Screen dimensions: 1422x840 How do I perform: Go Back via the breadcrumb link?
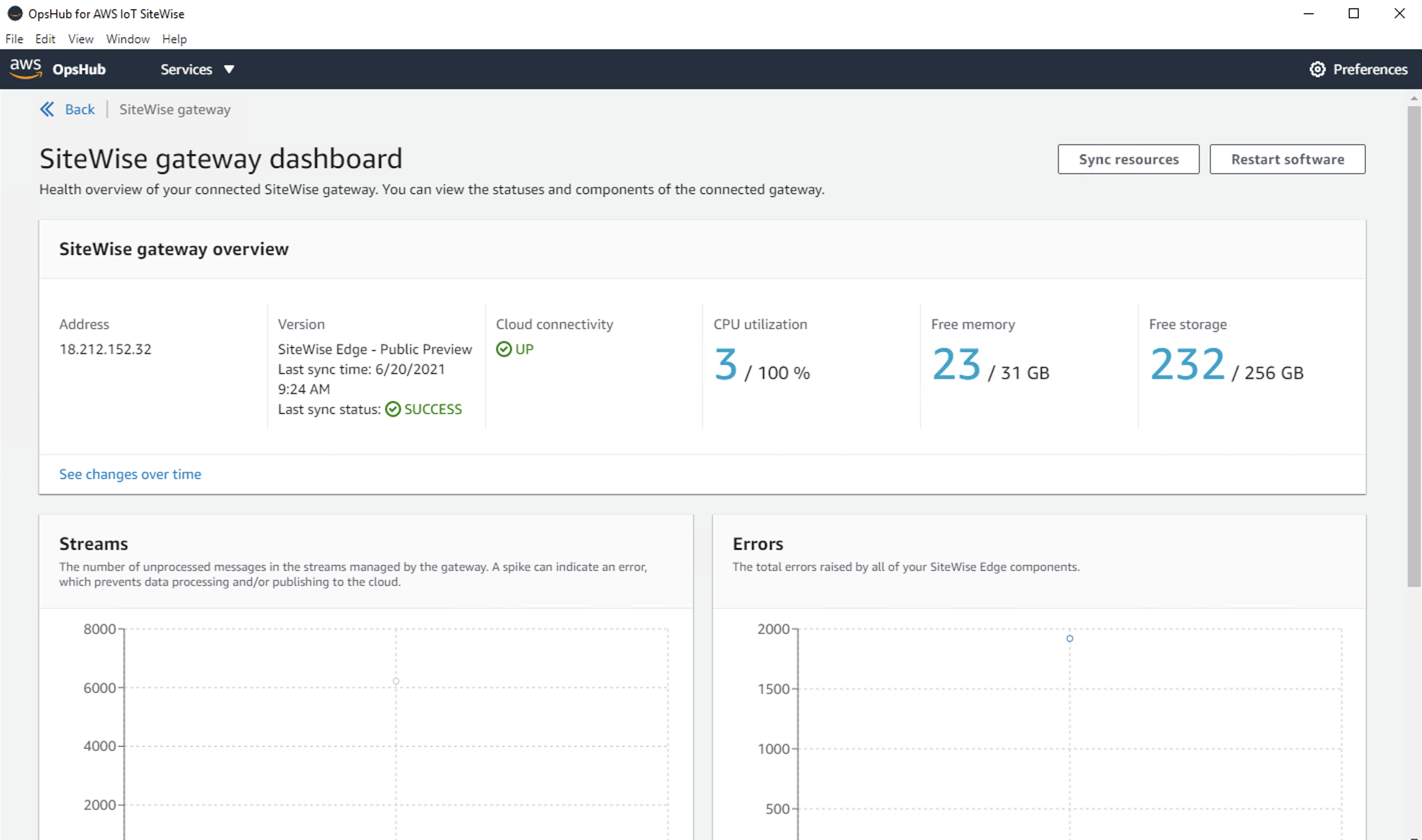80,109
